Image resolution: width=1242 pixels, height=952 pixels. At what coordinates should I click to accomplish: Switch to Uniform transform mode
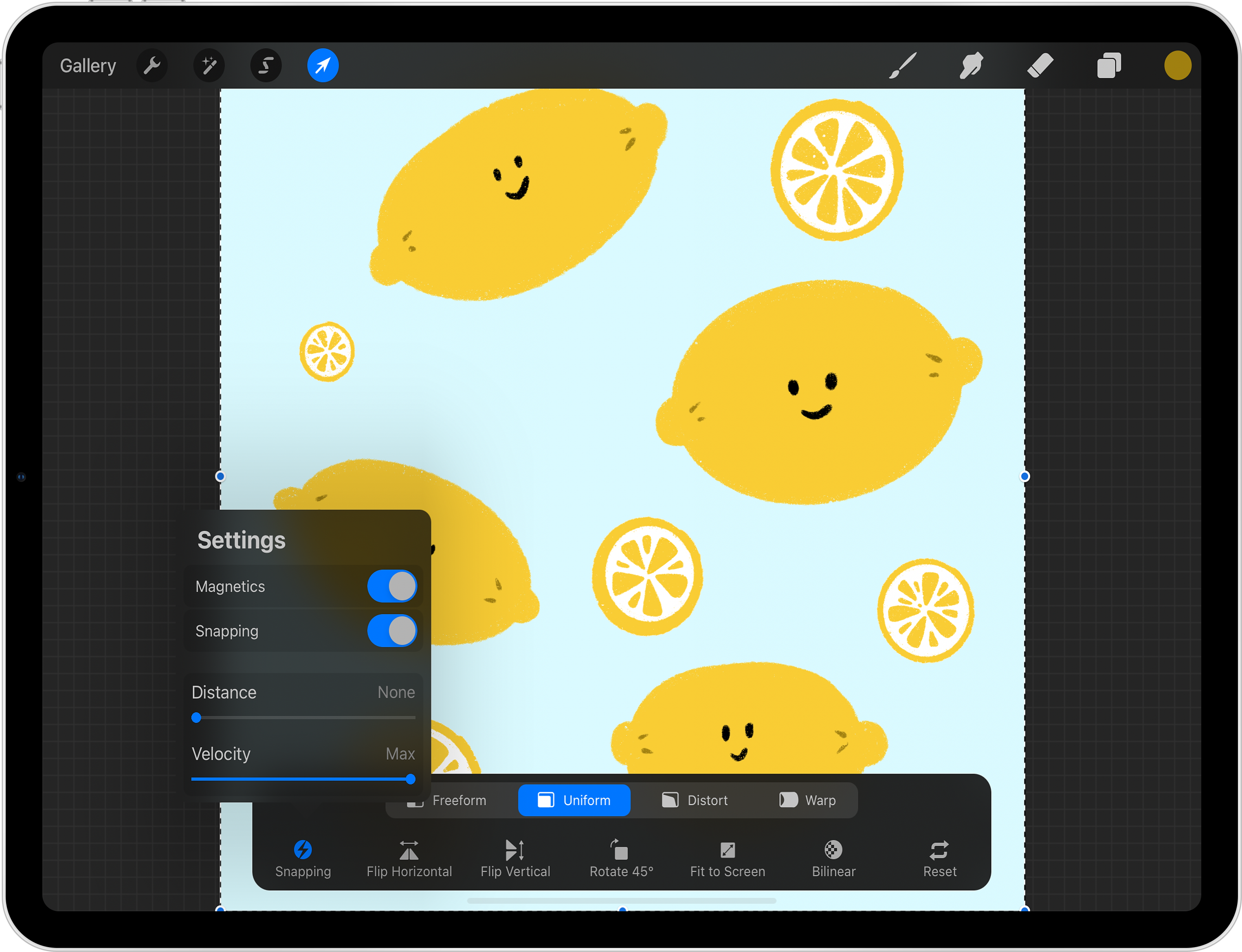(x=574, y=800)
